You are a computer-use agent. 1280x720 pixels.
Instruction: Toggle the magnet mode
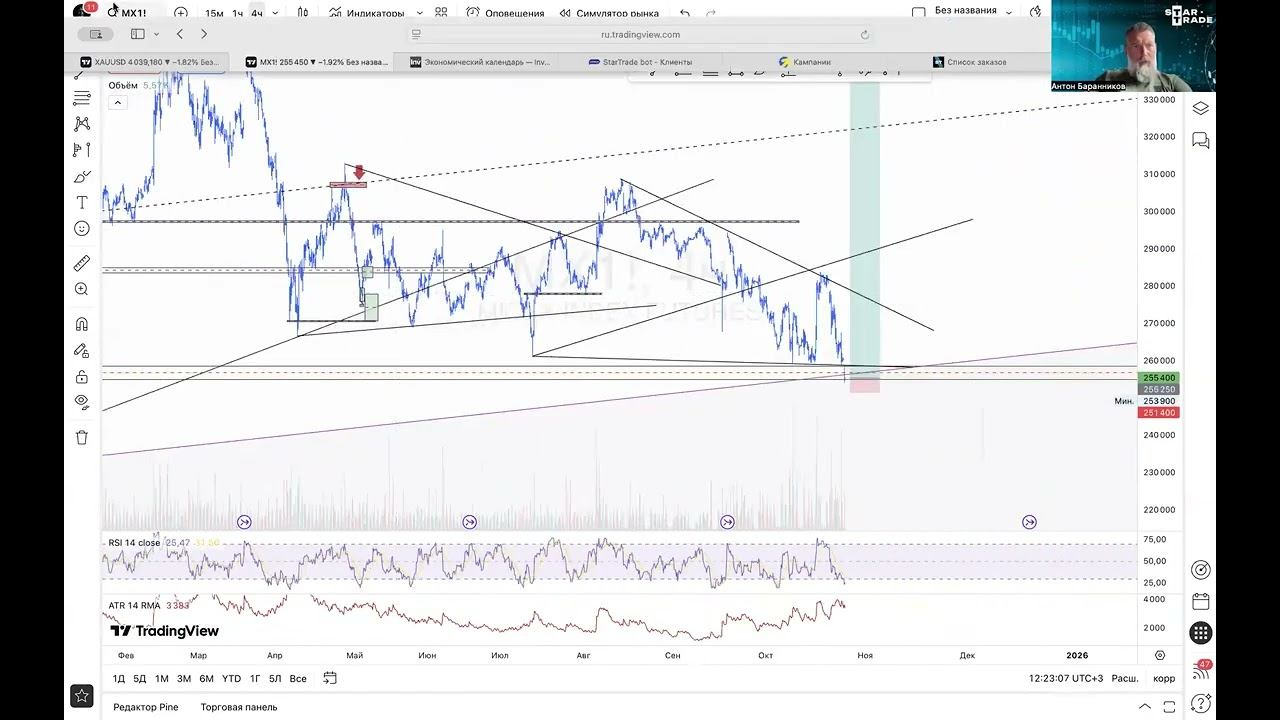82,324
